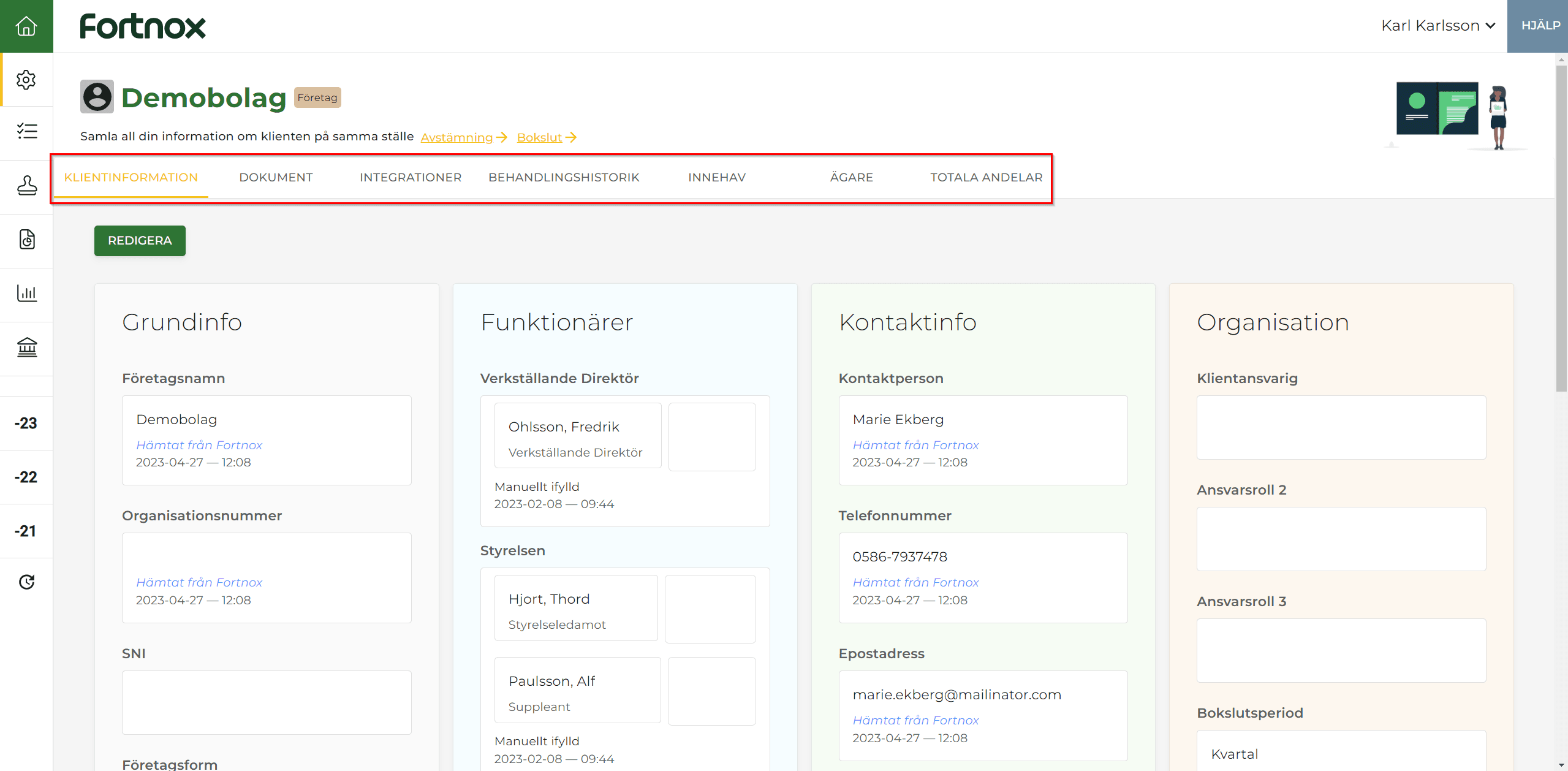The image size is (1568, 771).
Task: Click the Fortnox logo
Action: [143, 26]
